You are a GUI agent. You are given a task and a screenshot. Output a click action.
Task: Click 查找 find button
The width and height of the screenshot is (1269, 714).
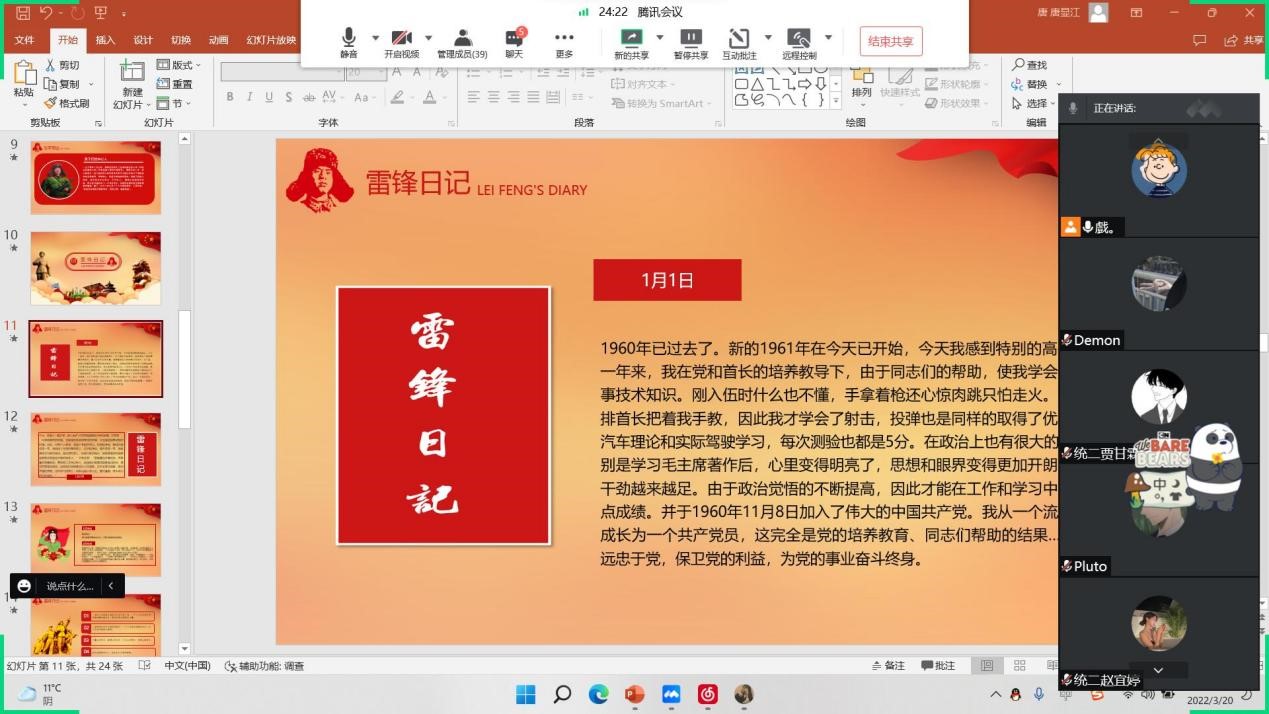1029,66
